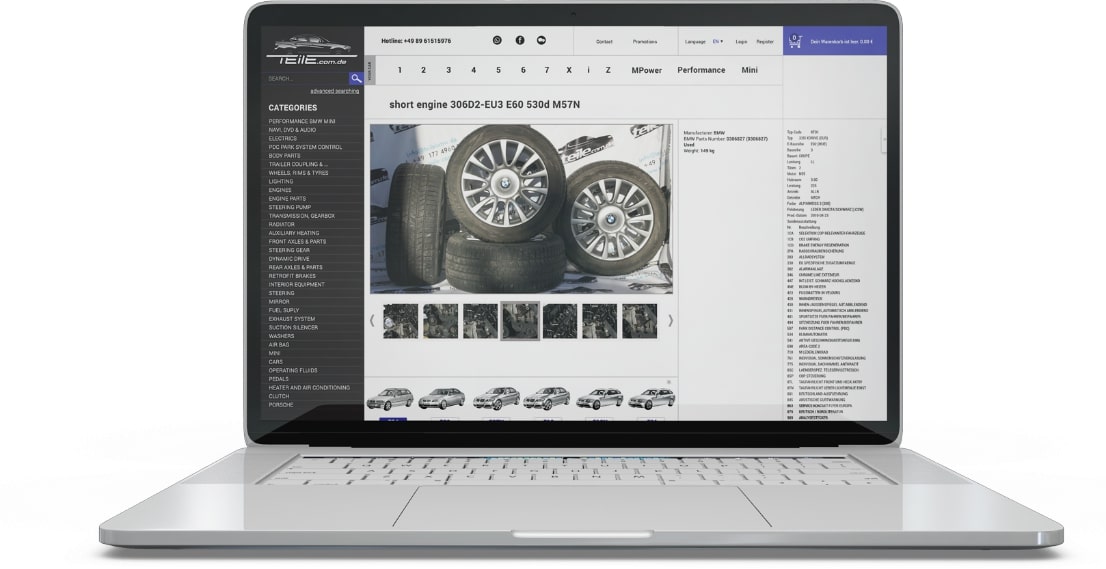Select the highlighted fourth gallery thumbnail

coord(520,321)
